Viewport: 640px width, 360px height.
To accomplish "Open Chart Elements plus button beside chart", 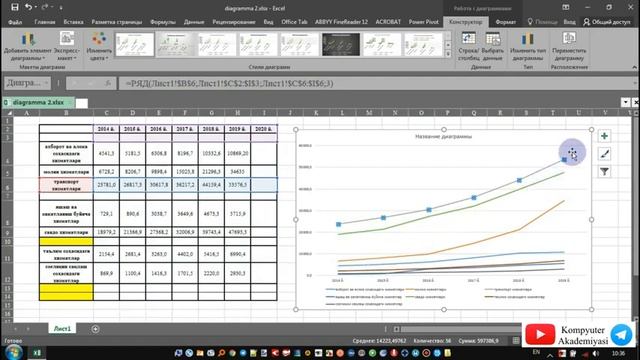I will coord(604,136).
